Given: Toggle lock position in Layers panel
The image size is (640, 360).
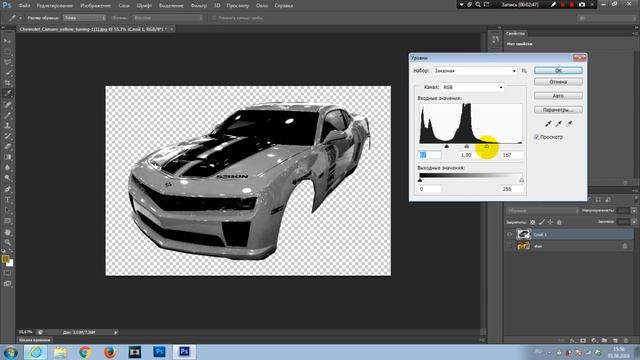Looking at the screenshot, I should (x=550, y=222).
